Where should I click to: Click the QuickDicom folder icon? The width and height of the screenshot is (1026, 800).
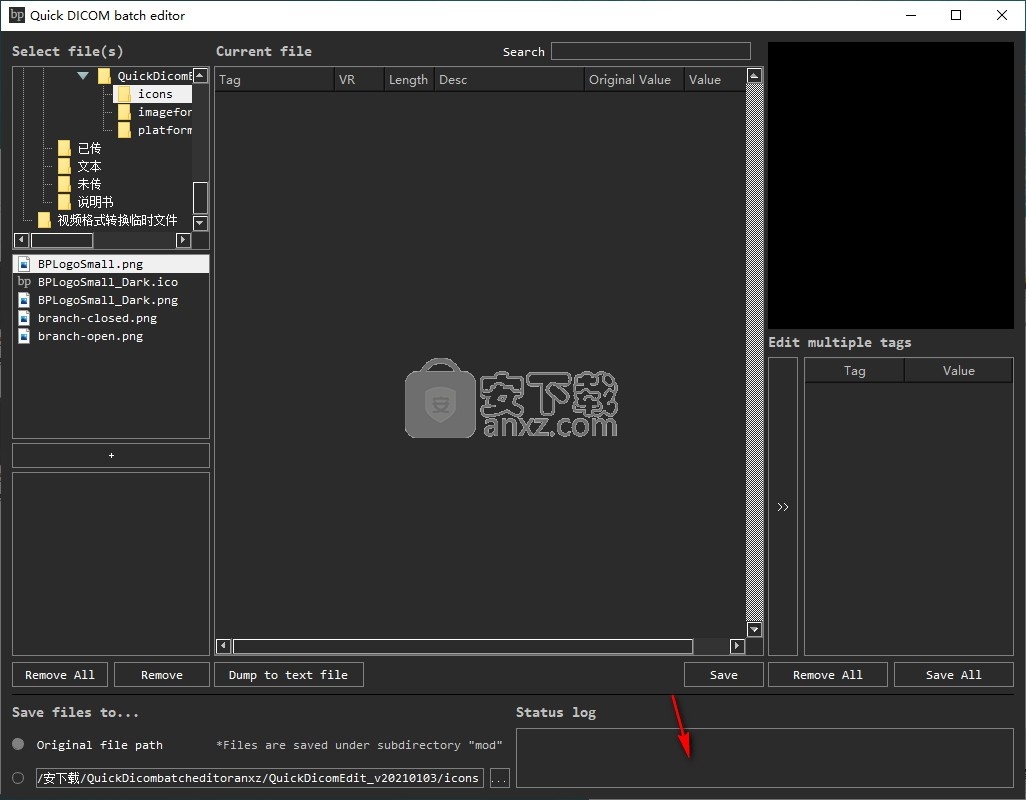coord(104,76)
